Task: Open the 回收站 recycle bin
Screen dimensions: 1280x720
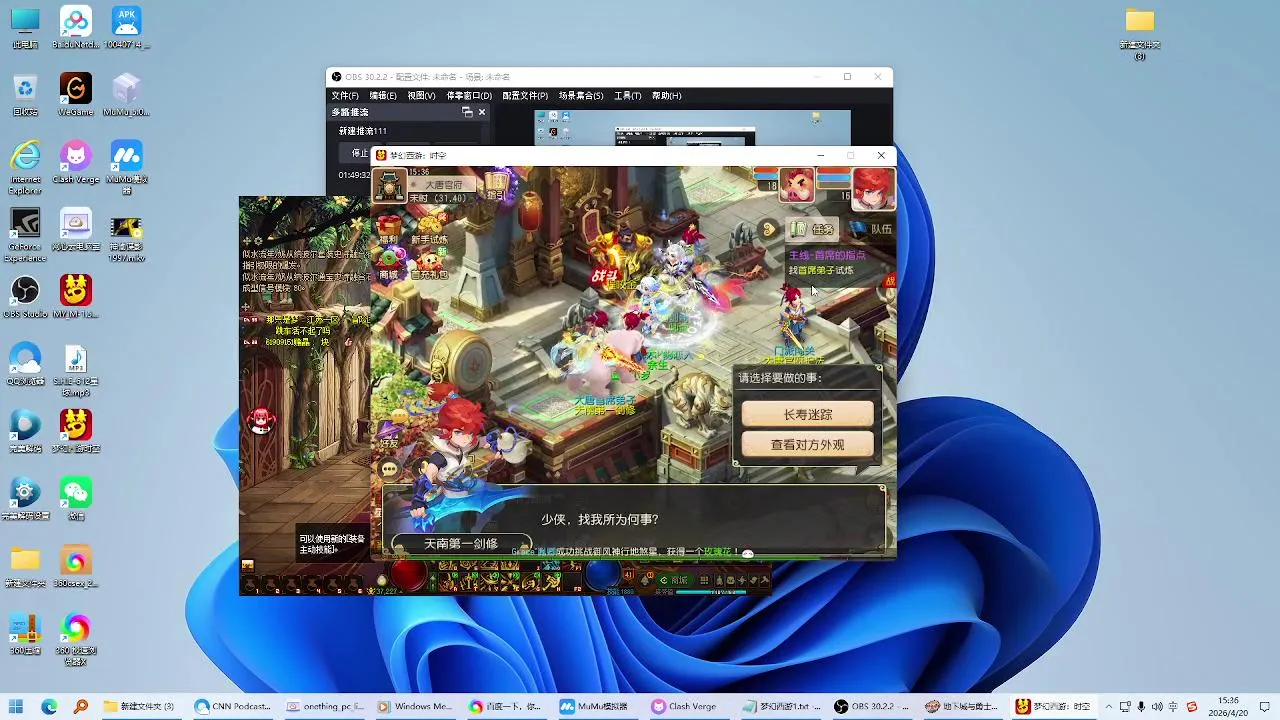Action: coord(25,94)
